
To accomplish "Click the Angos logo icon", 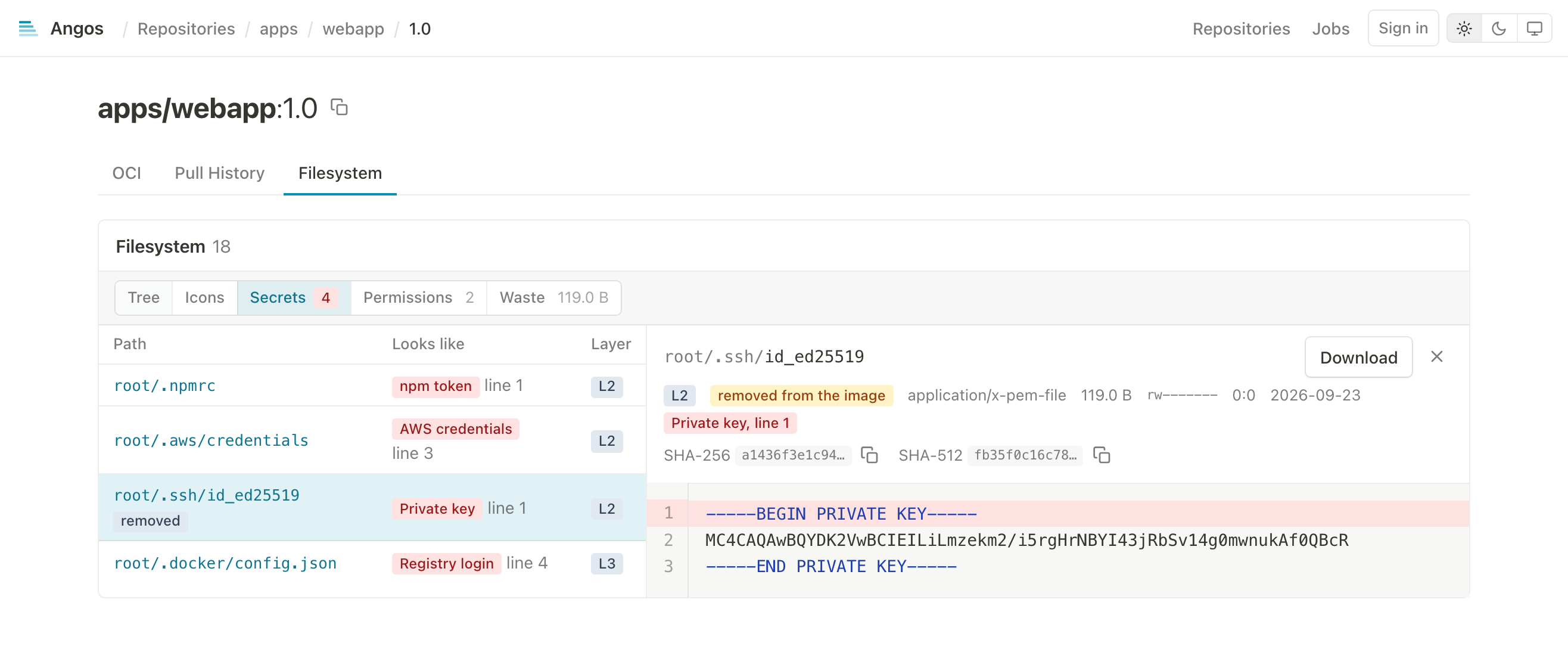I will click(x=28, y=29).
